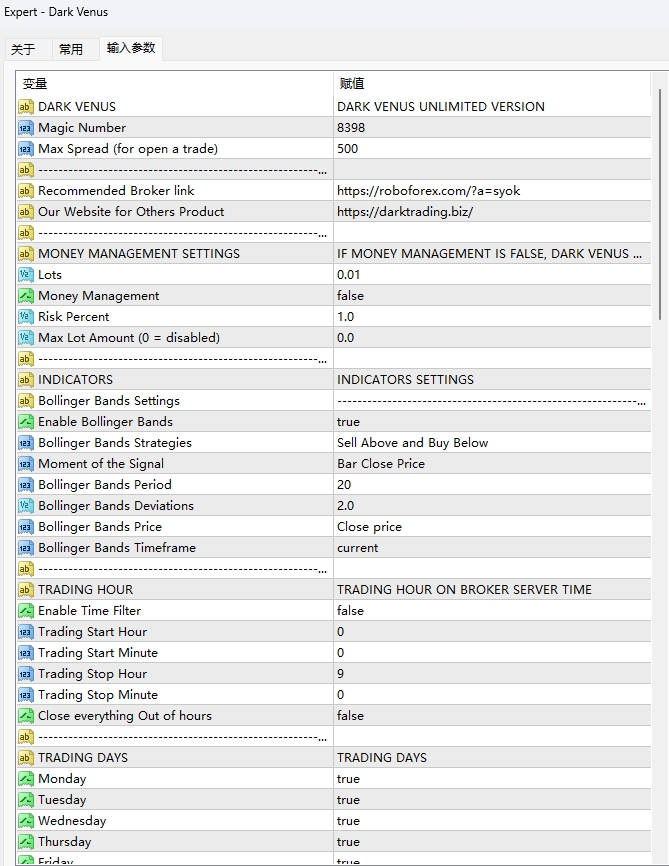Click the icon beside Magic Number
Image resolution: width=669 pixels, height=866 pixels.
[x=26, y=128]
